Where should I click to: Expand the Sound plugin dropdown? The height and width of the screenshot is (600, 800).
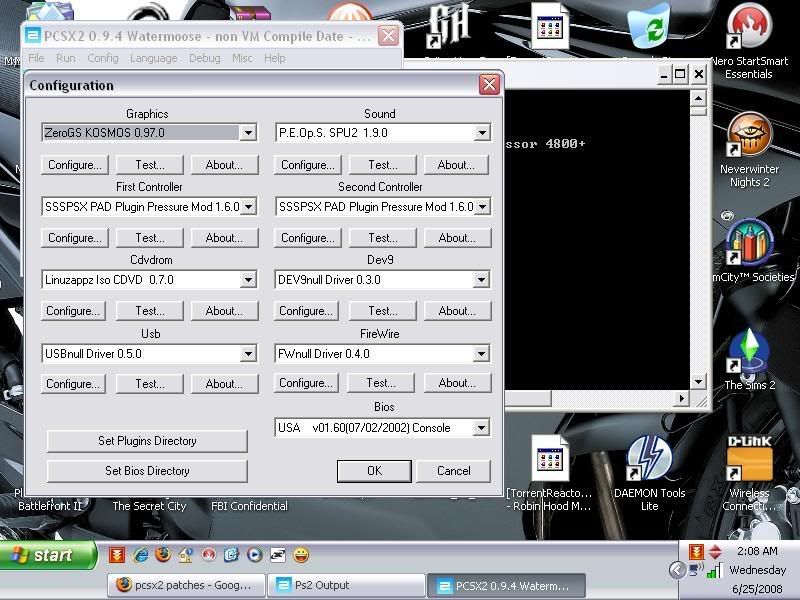pos(482,133)
